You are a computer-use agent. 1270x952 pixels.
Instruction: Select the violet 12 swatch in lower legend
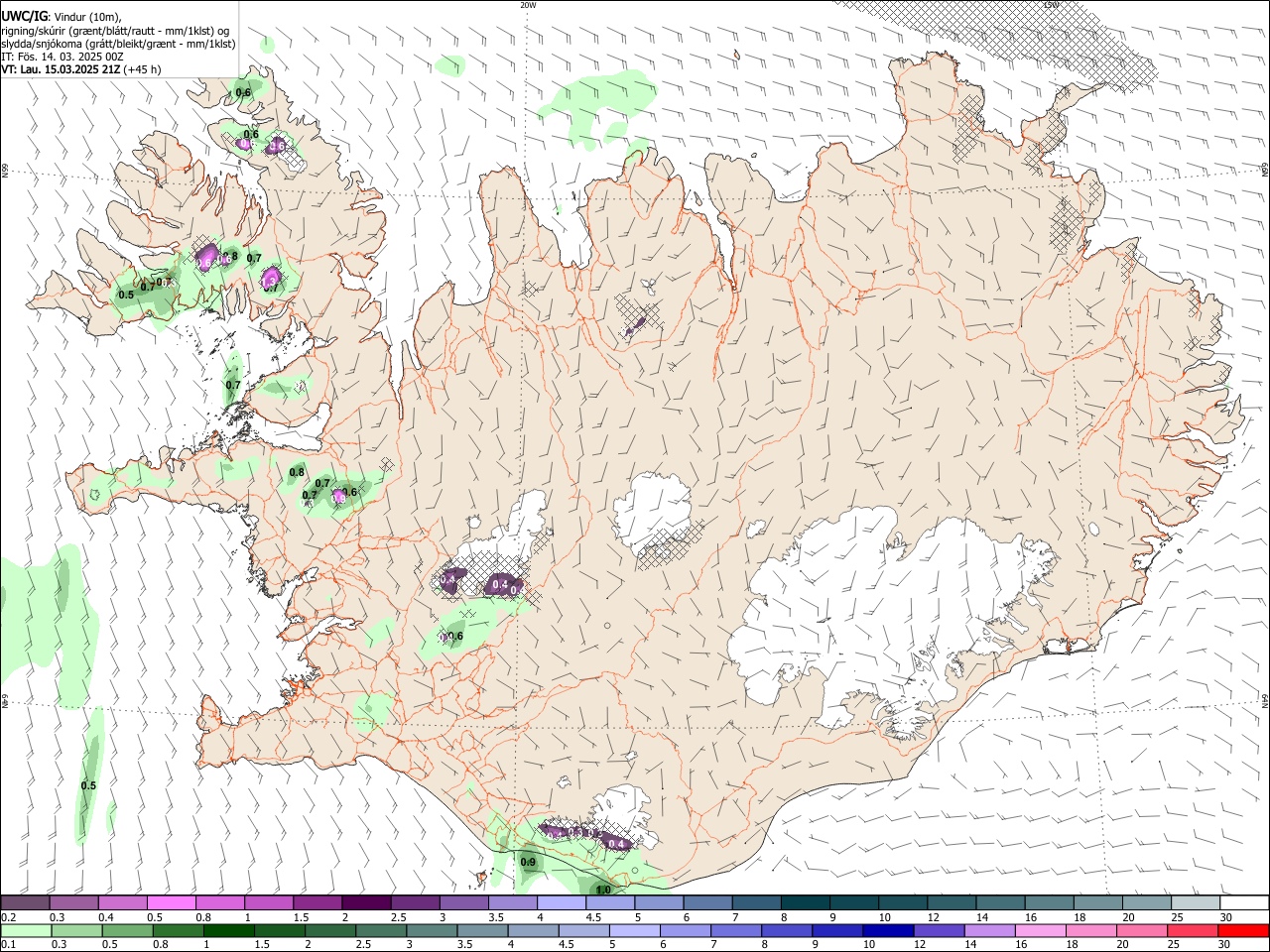tap(940, 930)
